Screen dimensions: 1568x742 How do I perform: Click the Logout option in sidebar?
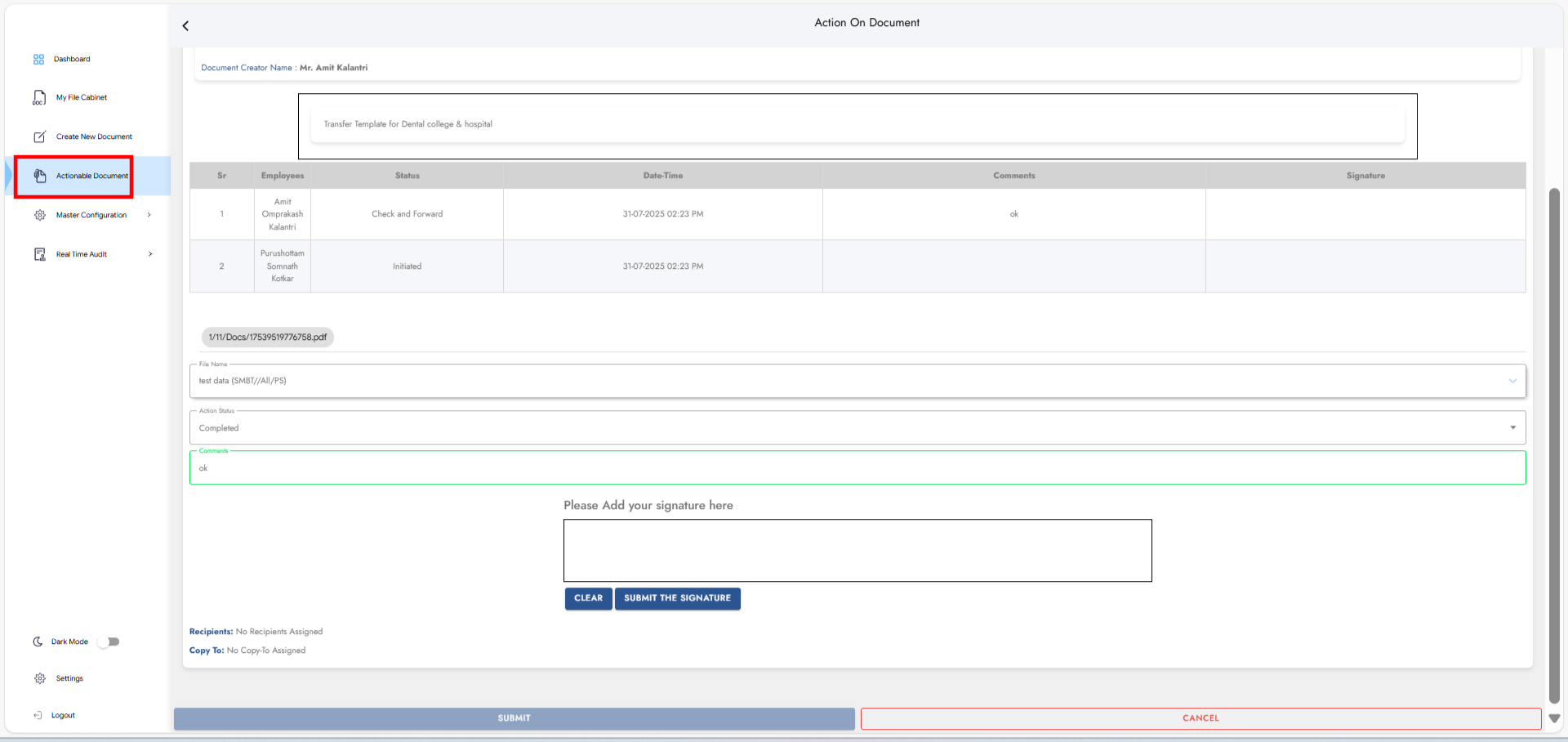(63, 714)
